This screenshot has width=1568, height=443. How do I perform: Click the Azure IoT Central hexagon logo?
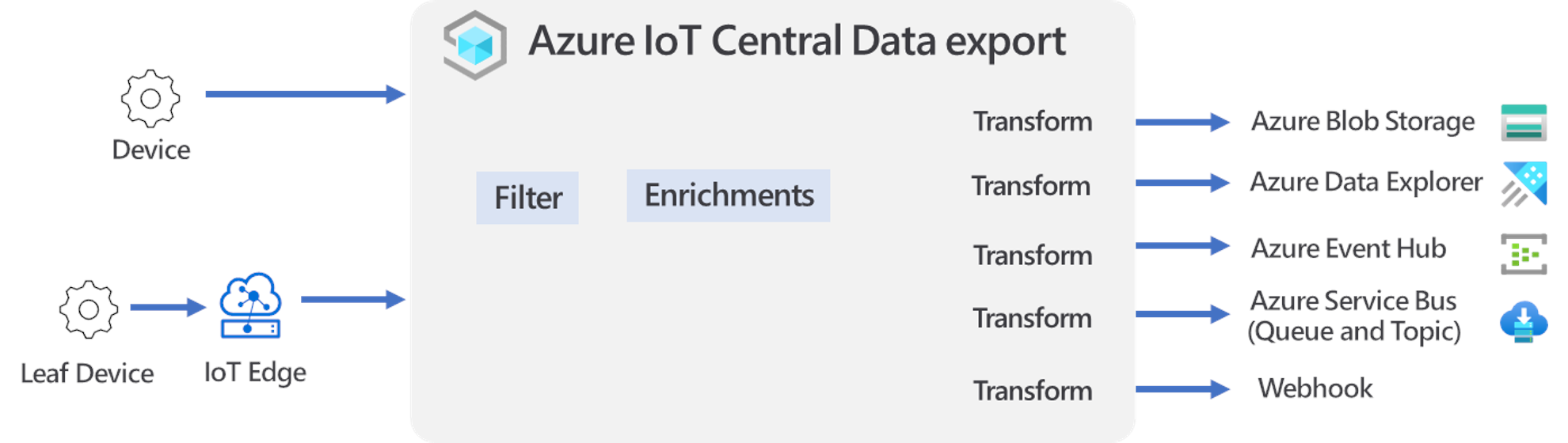(x=474, y=45)
